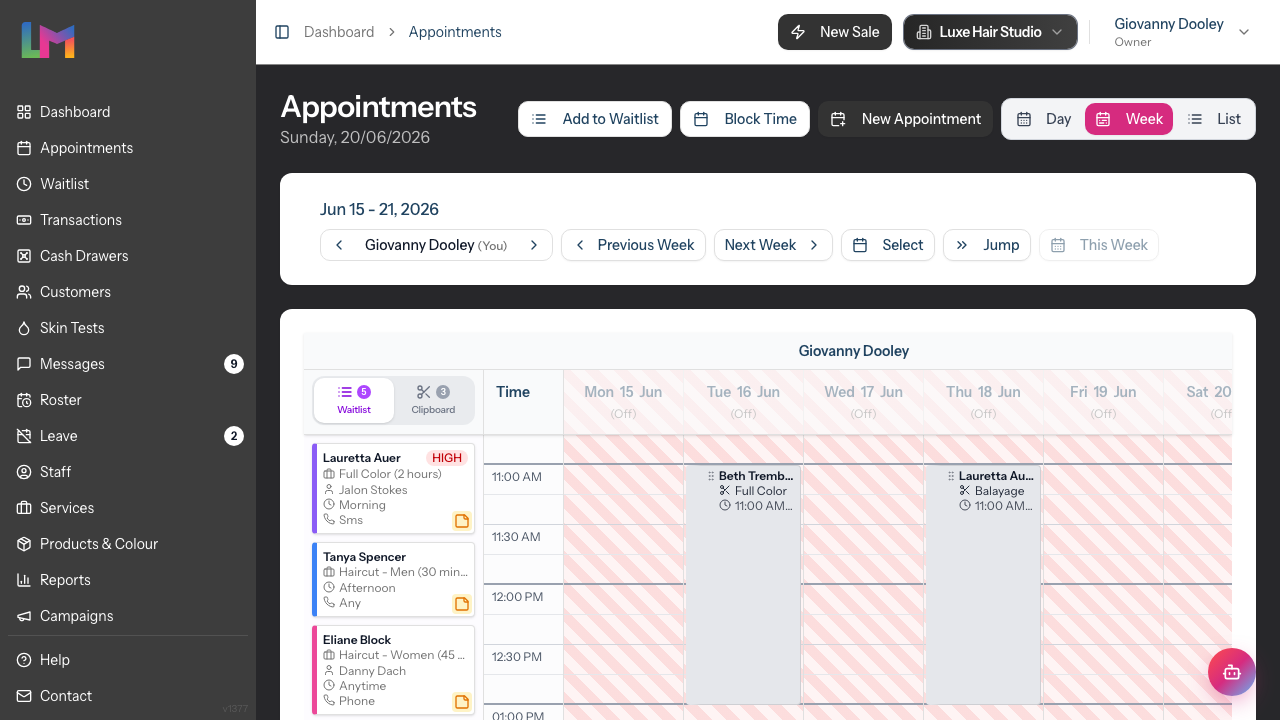The image size is (1280, 720).
Task: Switch to Week view
Action: (1129, 119)
